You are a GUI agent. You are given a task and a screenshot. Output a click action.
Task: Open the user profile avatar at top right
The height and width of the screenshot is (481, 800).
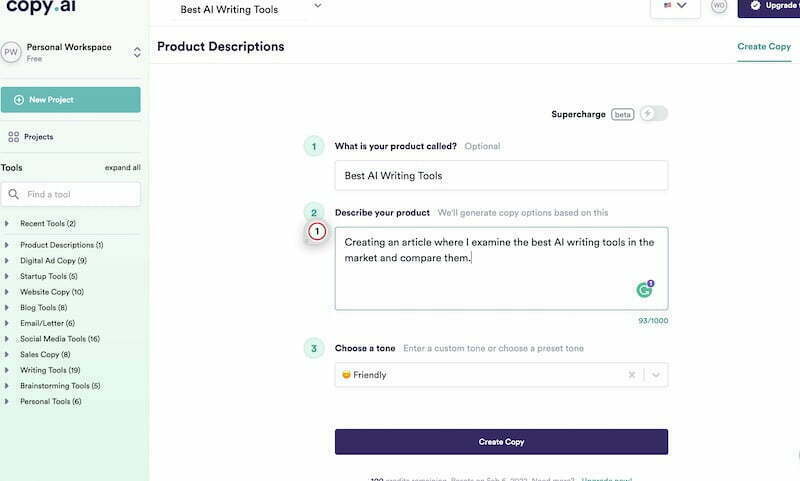(x=719, y=6)
